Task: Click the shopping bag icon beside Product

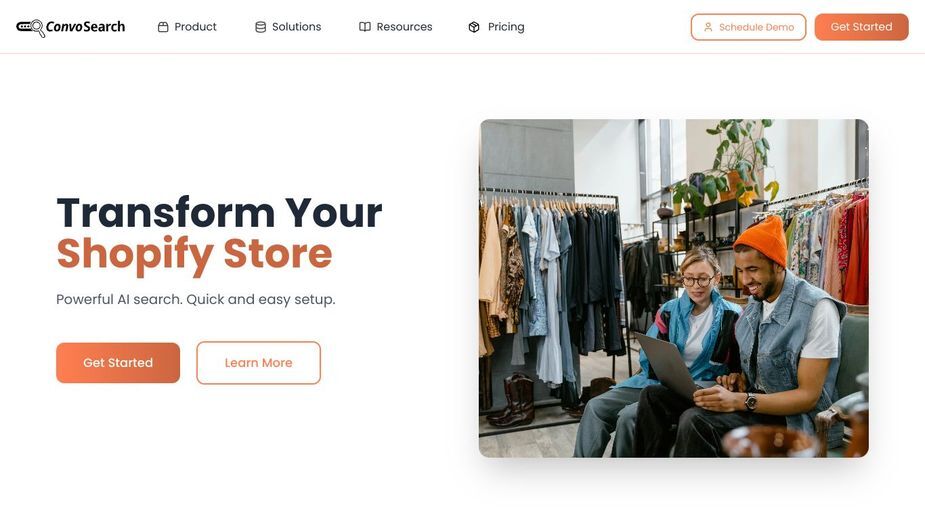Action: coord(163,27)
